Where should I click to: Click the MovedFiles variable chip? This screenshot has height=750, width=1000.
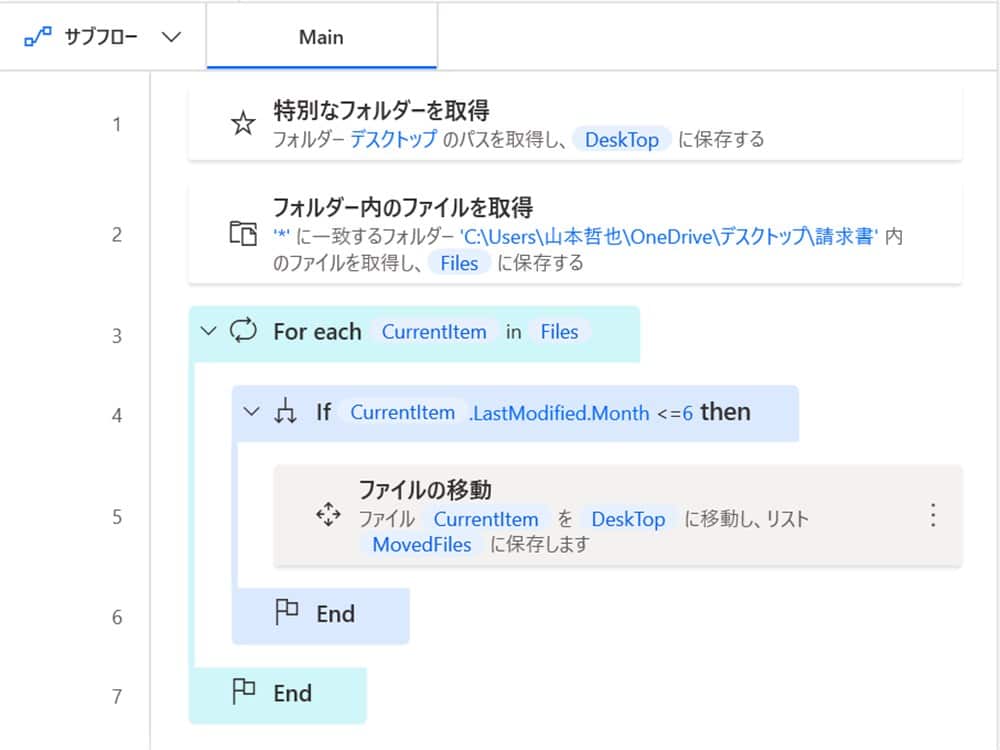[420, 545]
